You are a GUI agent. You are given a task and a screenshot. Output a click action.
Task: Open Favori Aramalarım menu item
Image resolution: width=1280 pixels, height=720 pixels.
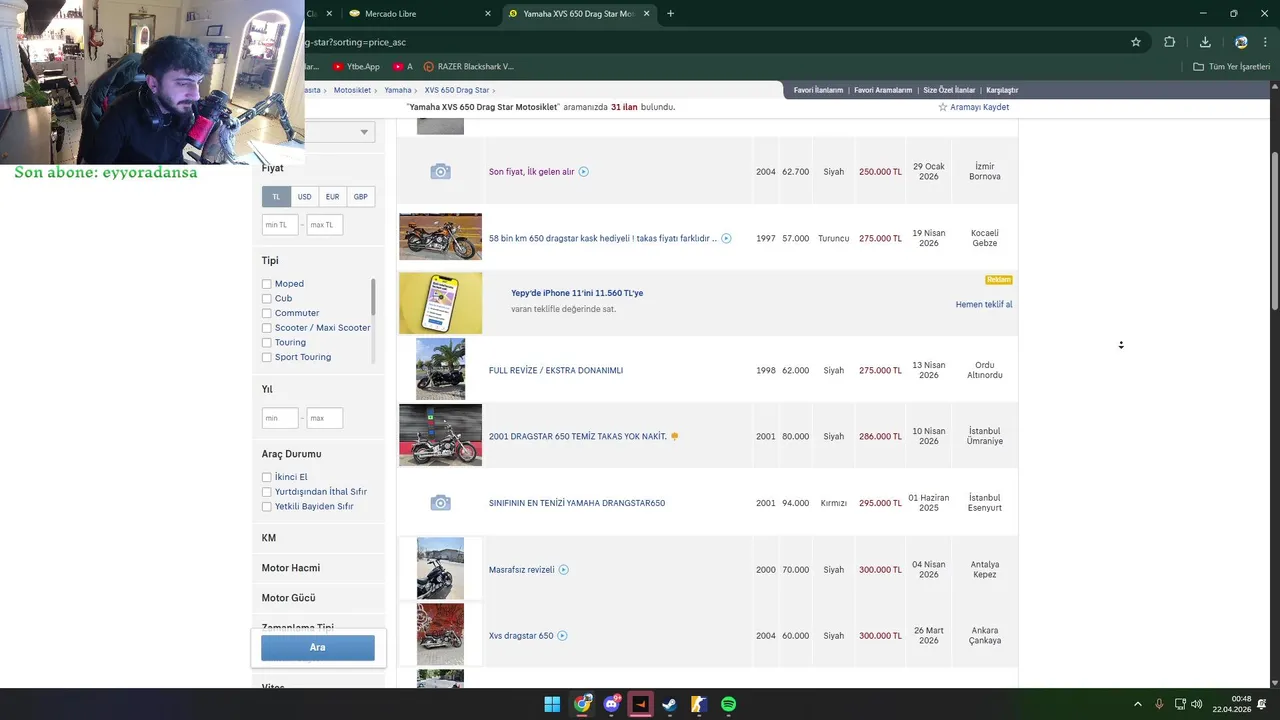(x=883, y=90)
